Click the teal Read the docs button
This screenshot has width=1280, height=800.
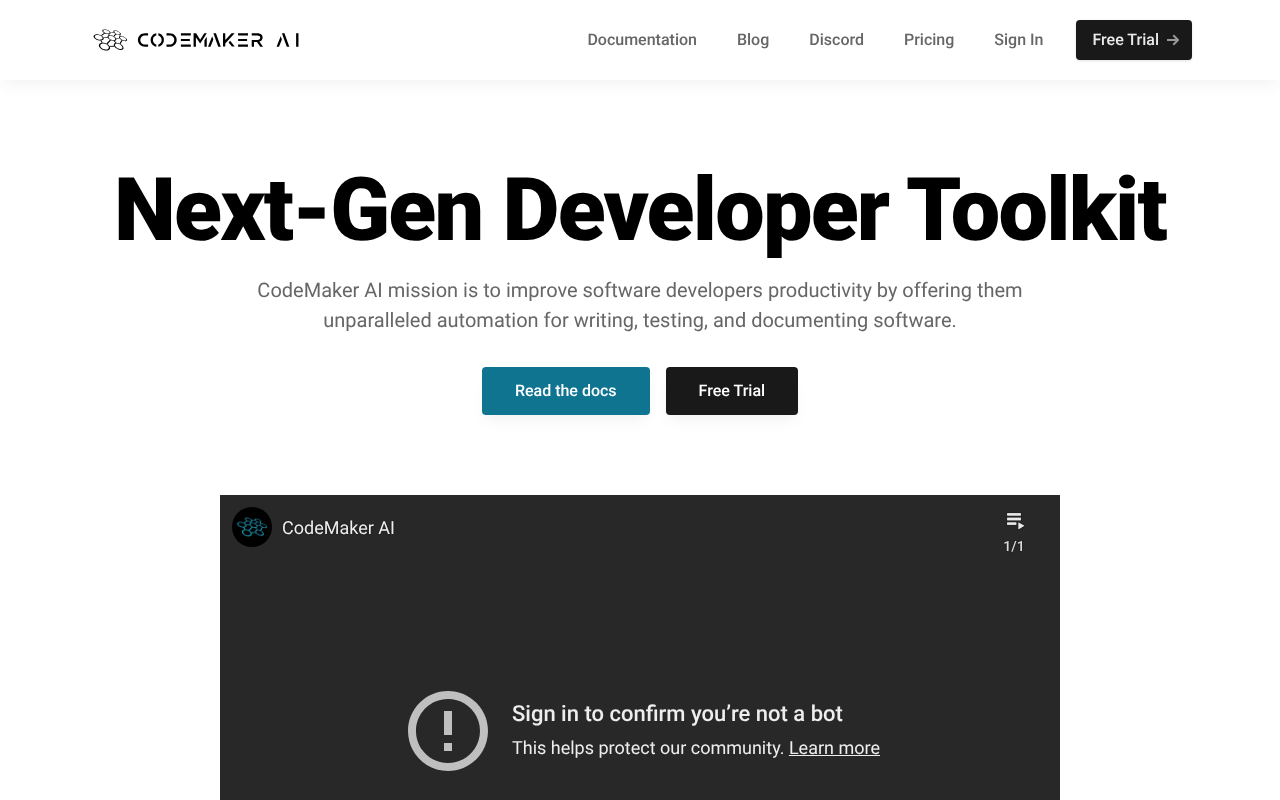pyautogui.click(x=565, y=390)
